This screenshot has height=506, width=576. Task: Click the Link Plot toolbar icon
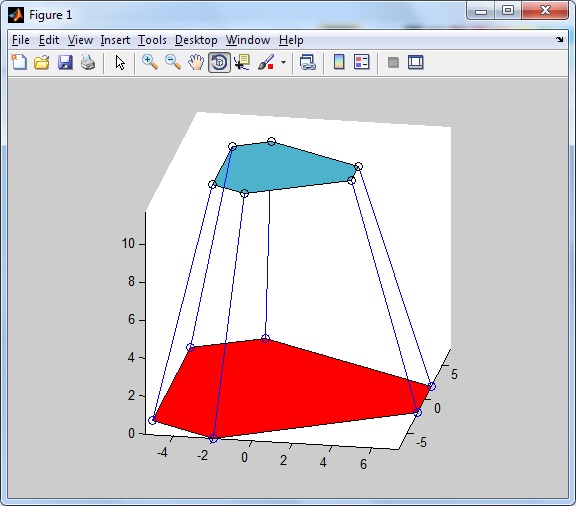(307, 62)
